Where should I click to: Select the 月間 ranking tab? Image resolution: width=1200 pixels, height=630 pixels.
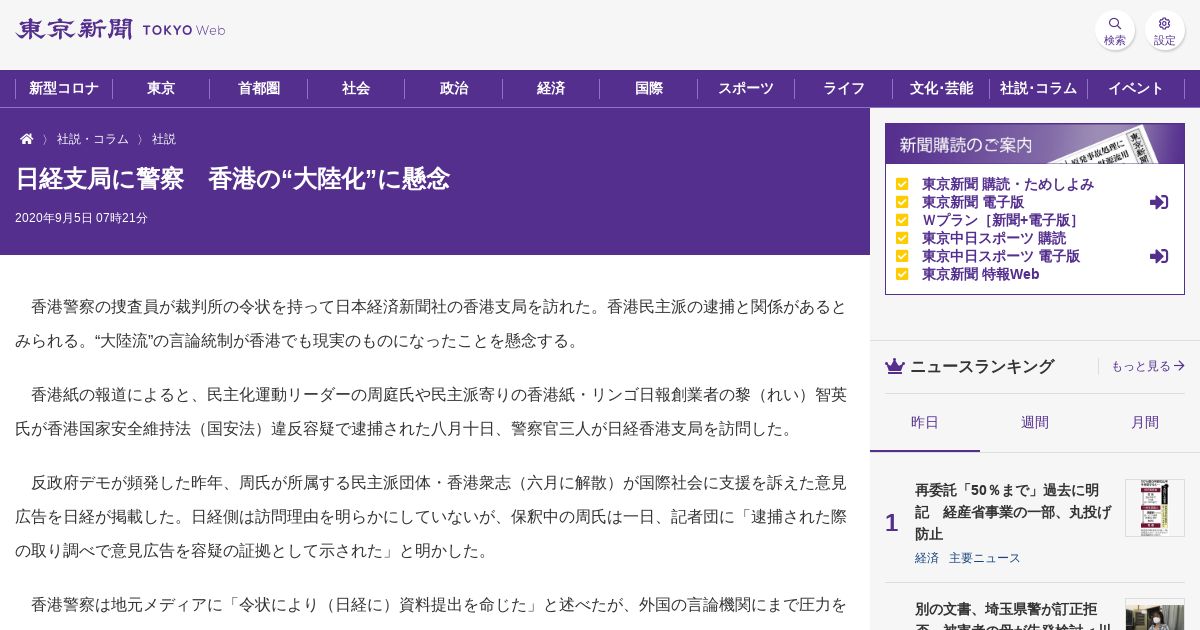point(1145,423)
